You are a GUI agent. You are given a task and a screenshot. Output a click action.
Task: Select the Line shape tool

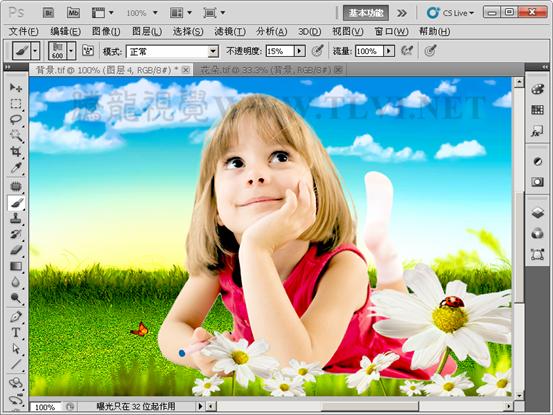[16, 364]
